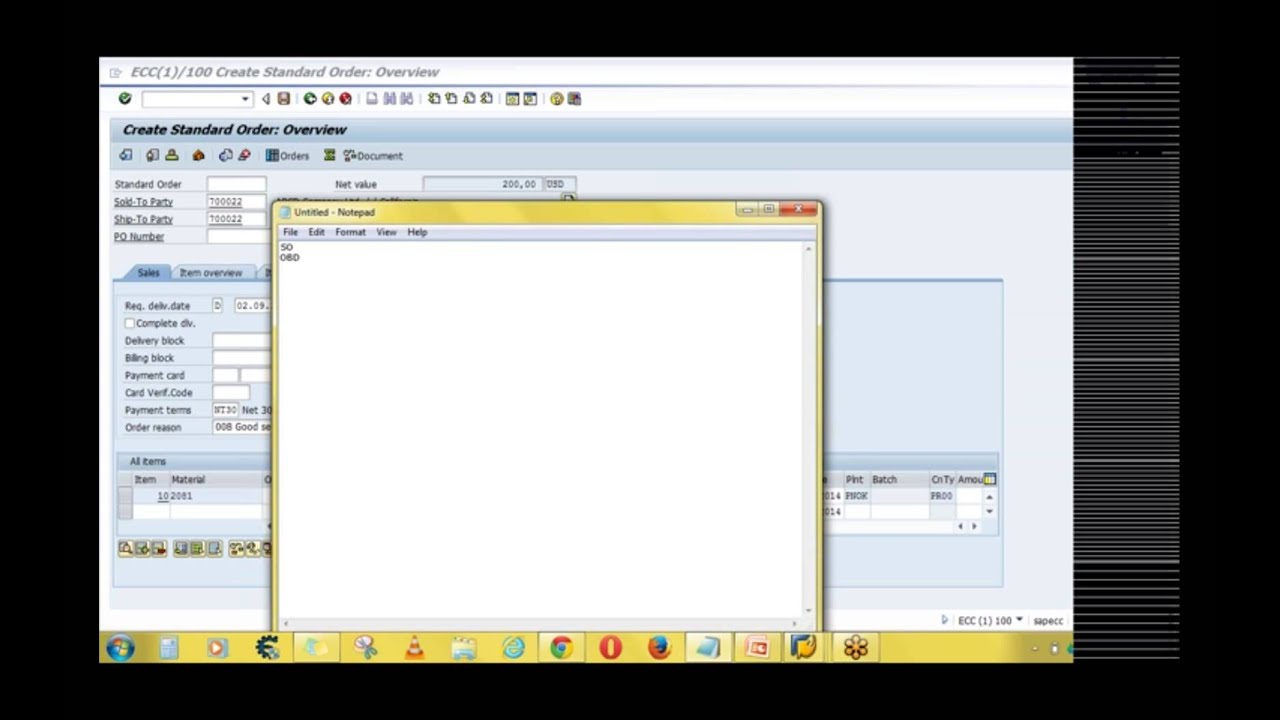Open Notepad Help menu

417,232
